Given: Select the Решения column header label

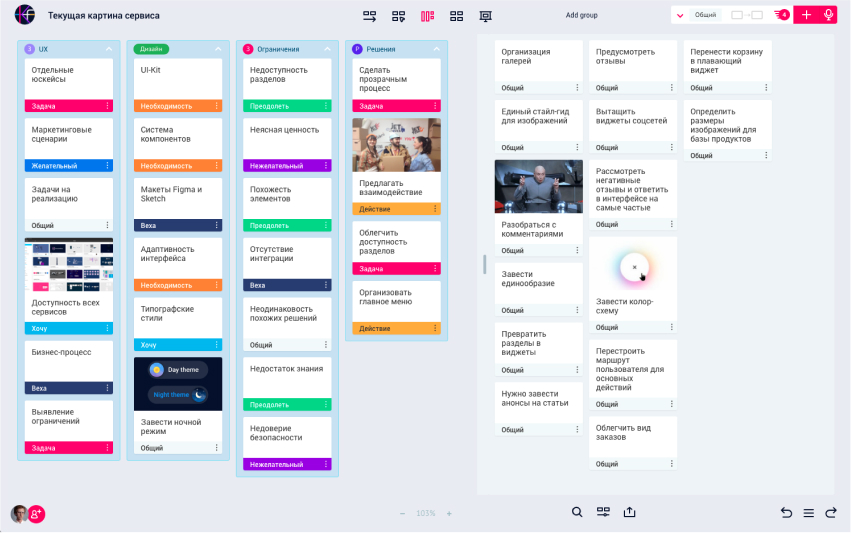Looking at the screenshot, I should pyautogui.click(x=380, y=49).
